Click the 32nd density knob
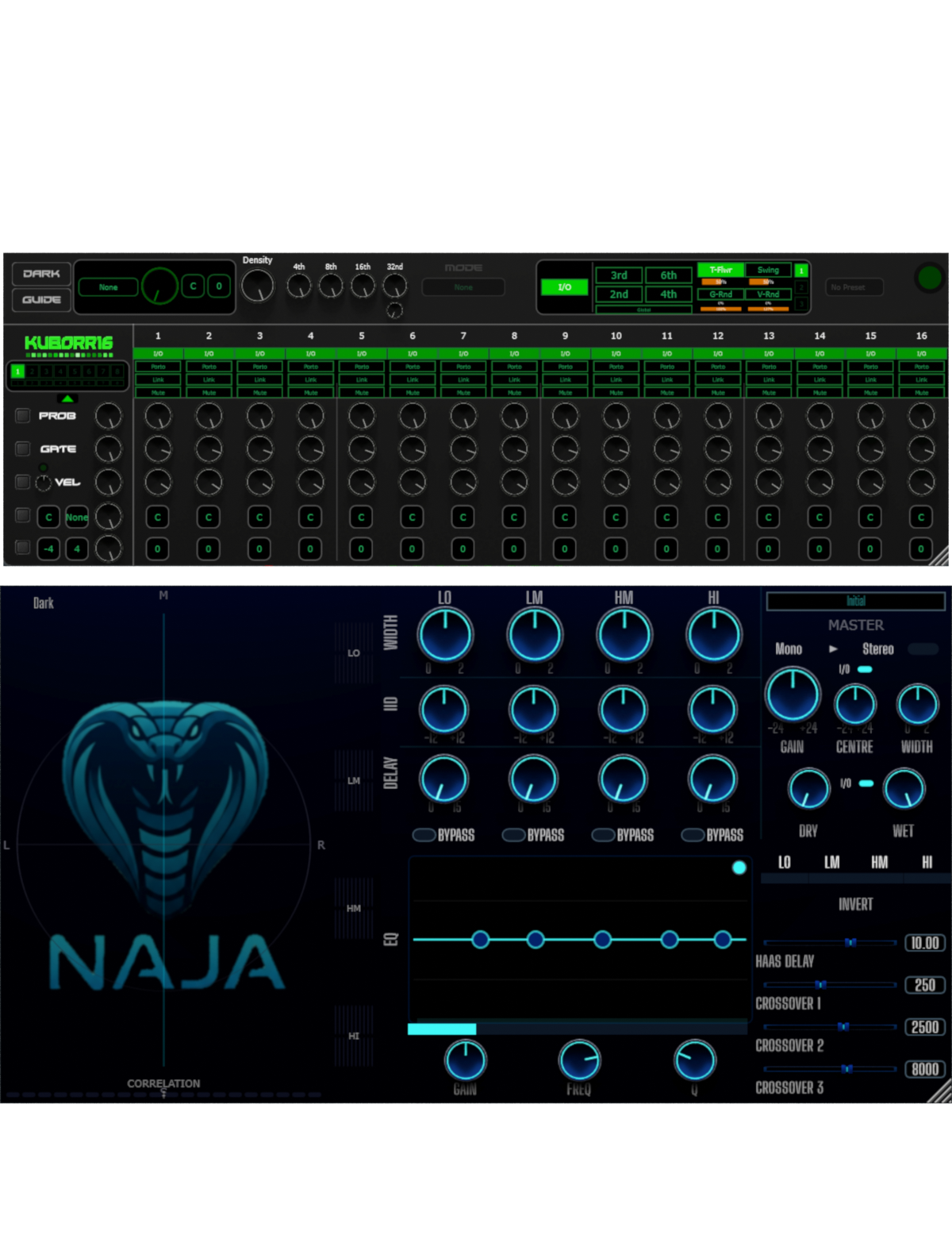Screen dimensions: 952x1254 394,286
